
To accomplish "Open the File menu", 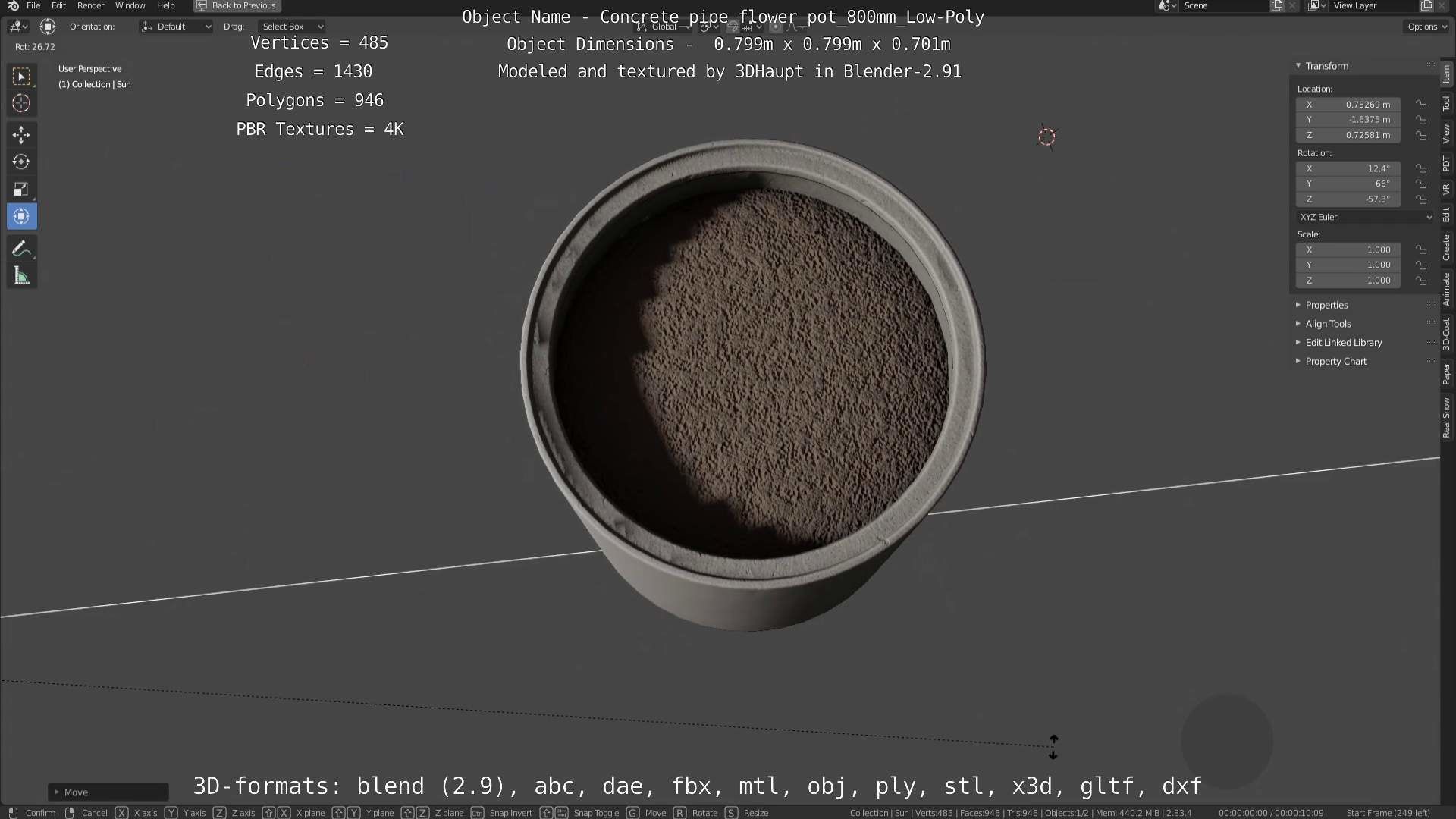I will point(33,6).
